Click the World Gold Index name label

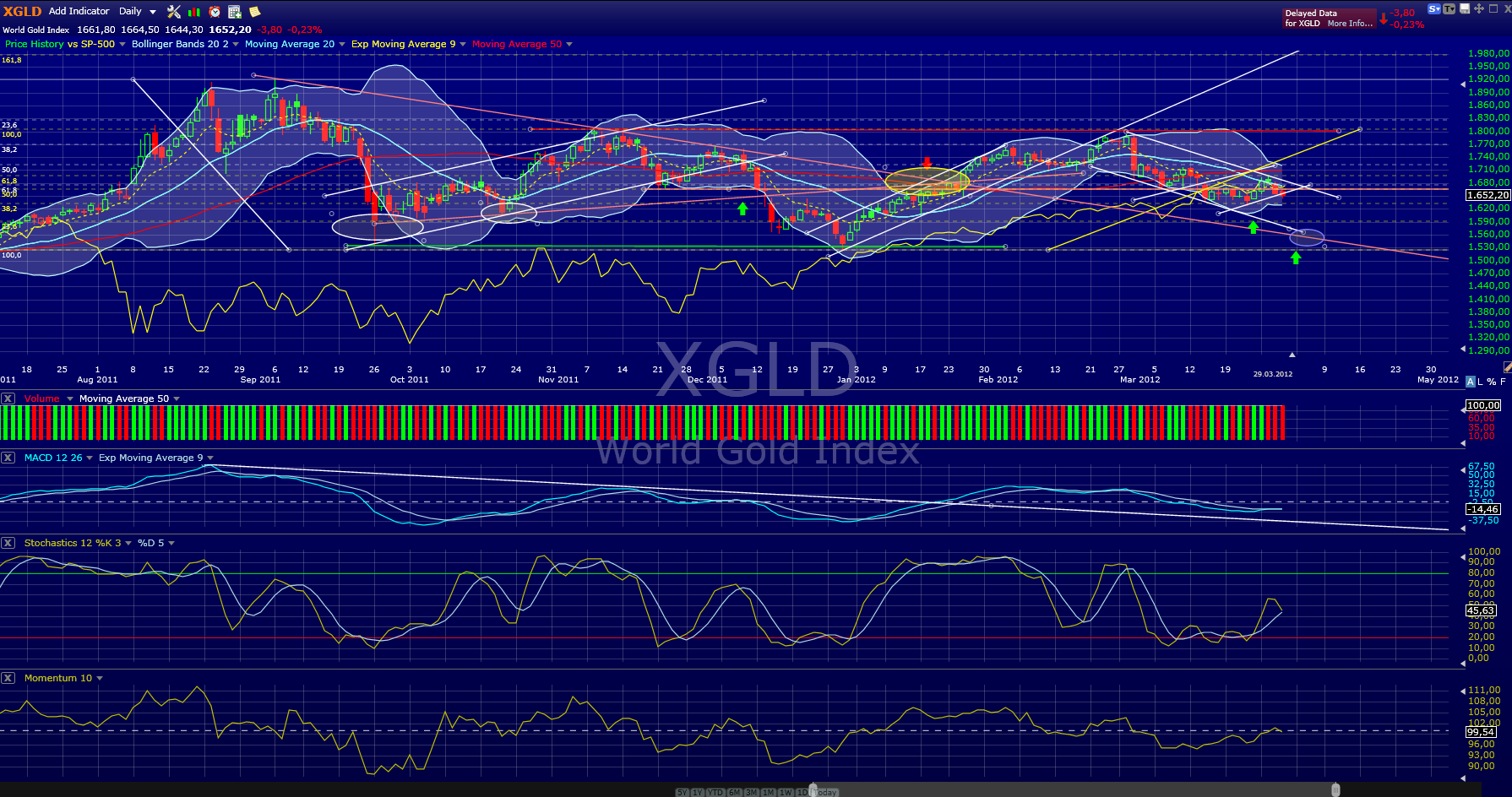(36, 30)
